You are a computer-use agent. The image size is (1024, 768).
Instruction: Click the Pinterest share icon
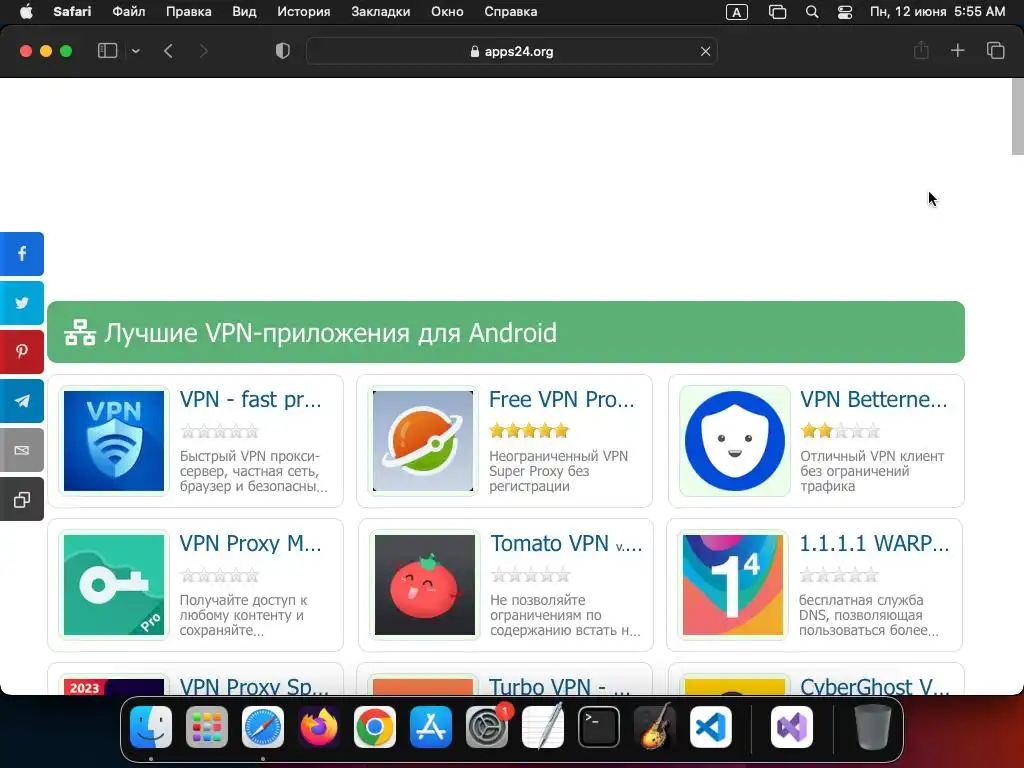pos(22,352)
